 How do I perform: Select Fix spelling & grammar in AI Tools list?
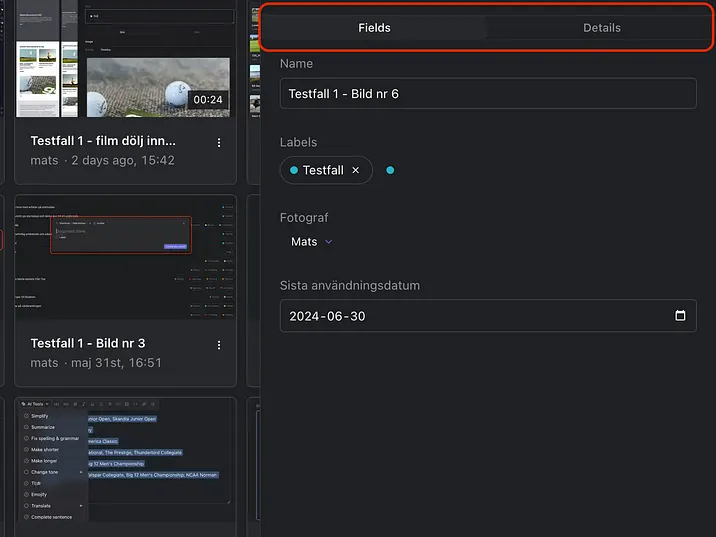tap(54, 438)
